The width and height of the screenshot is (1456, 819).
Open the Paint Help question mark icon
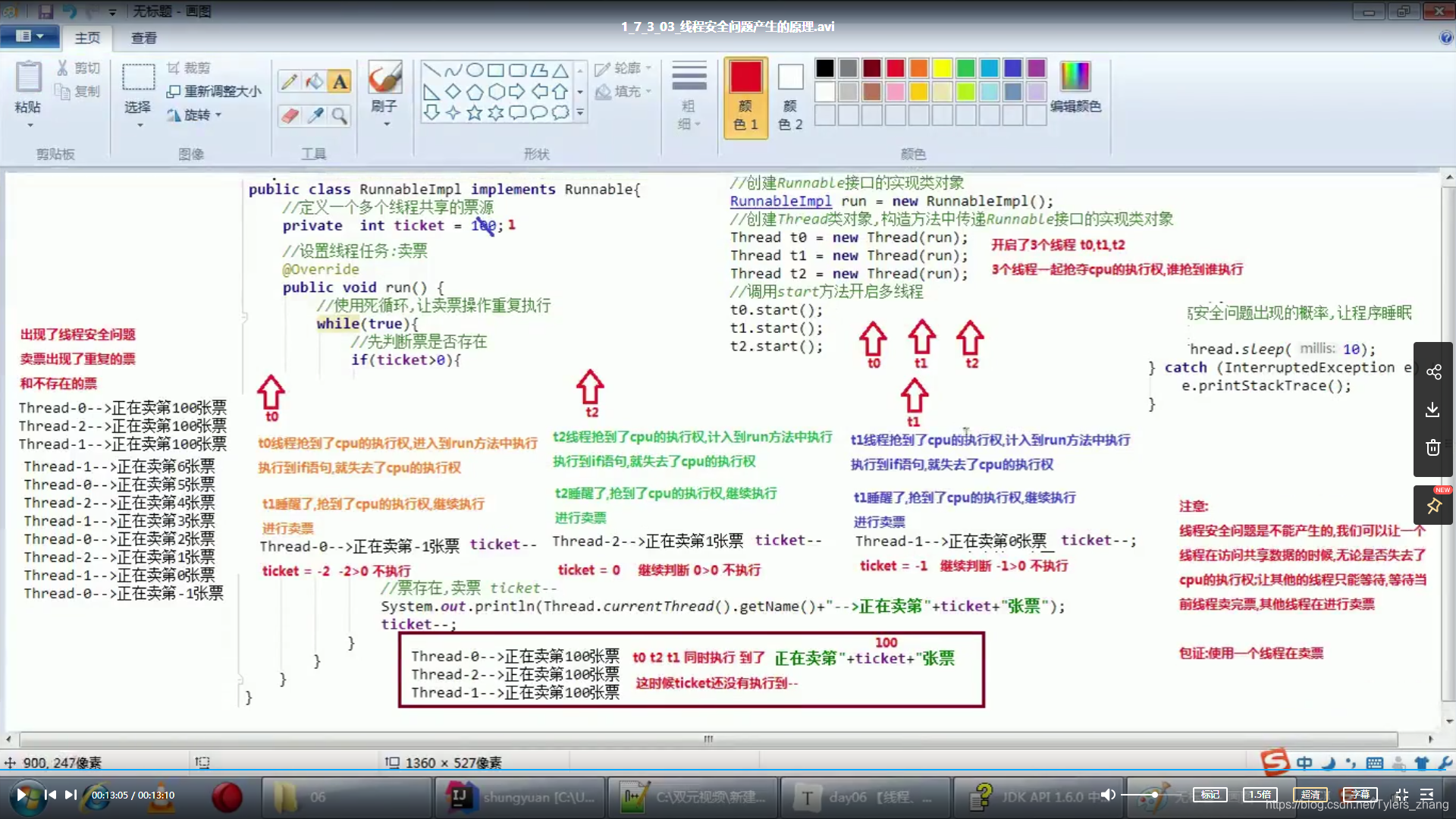tap(1446, 38)
